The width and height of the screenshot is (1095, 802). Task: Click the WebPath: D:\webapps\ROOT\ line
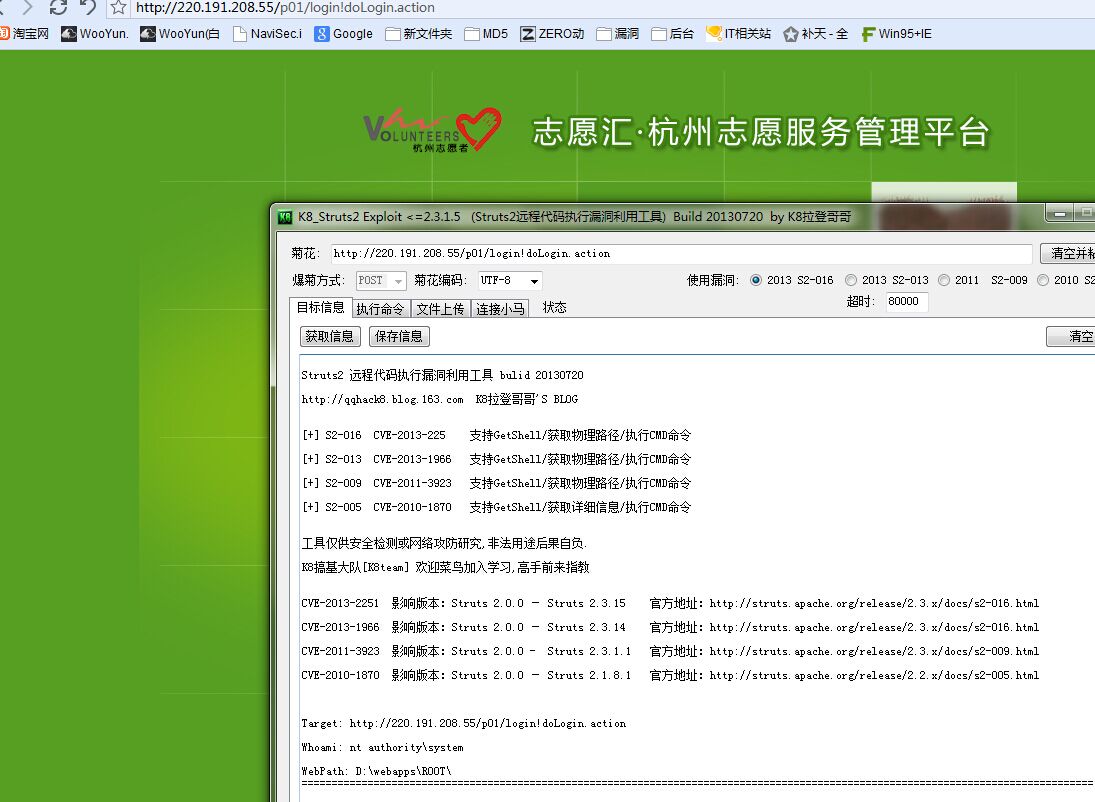coord(376,771)
